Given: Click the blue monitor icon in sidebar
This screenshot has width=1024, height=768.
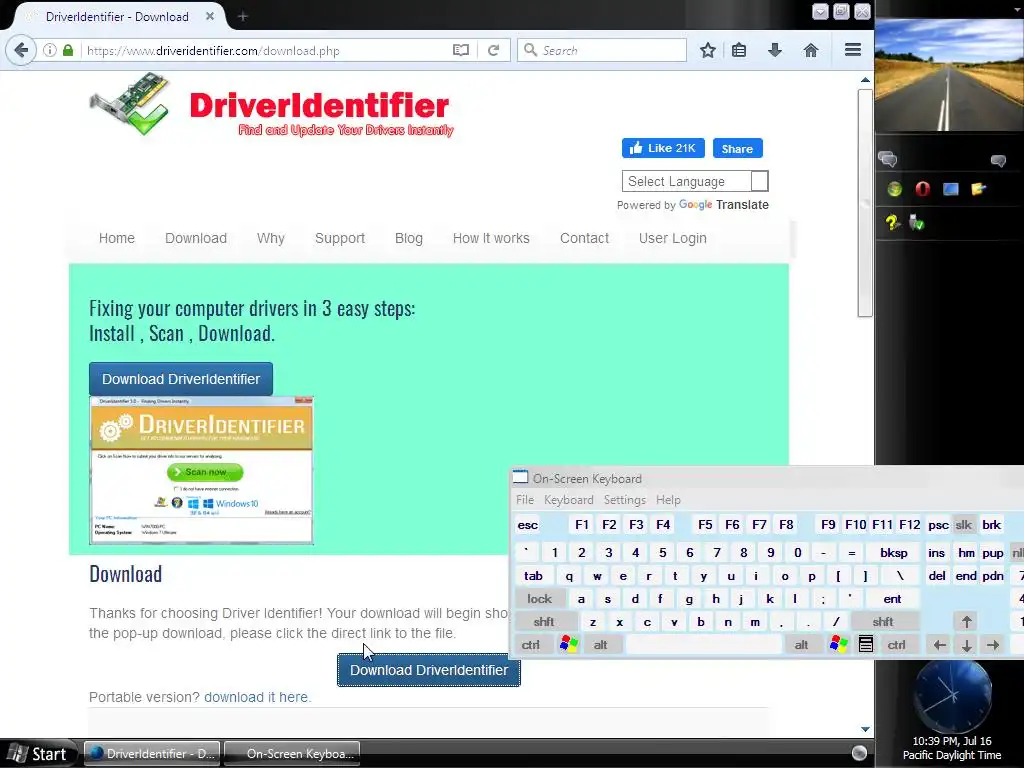Looking at the screenshot, I should [950, 189].
